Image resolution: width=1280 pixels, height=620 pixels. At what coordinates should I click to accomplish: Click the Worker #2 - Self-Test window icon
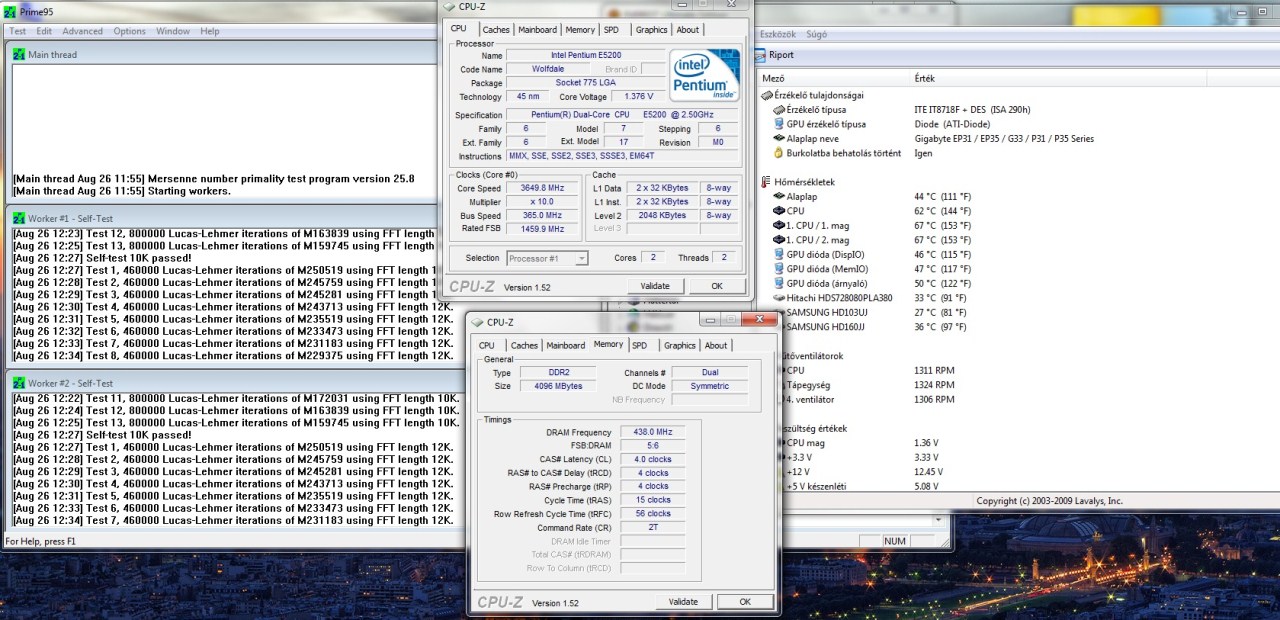pyautogui.click(x=19, y=383)
